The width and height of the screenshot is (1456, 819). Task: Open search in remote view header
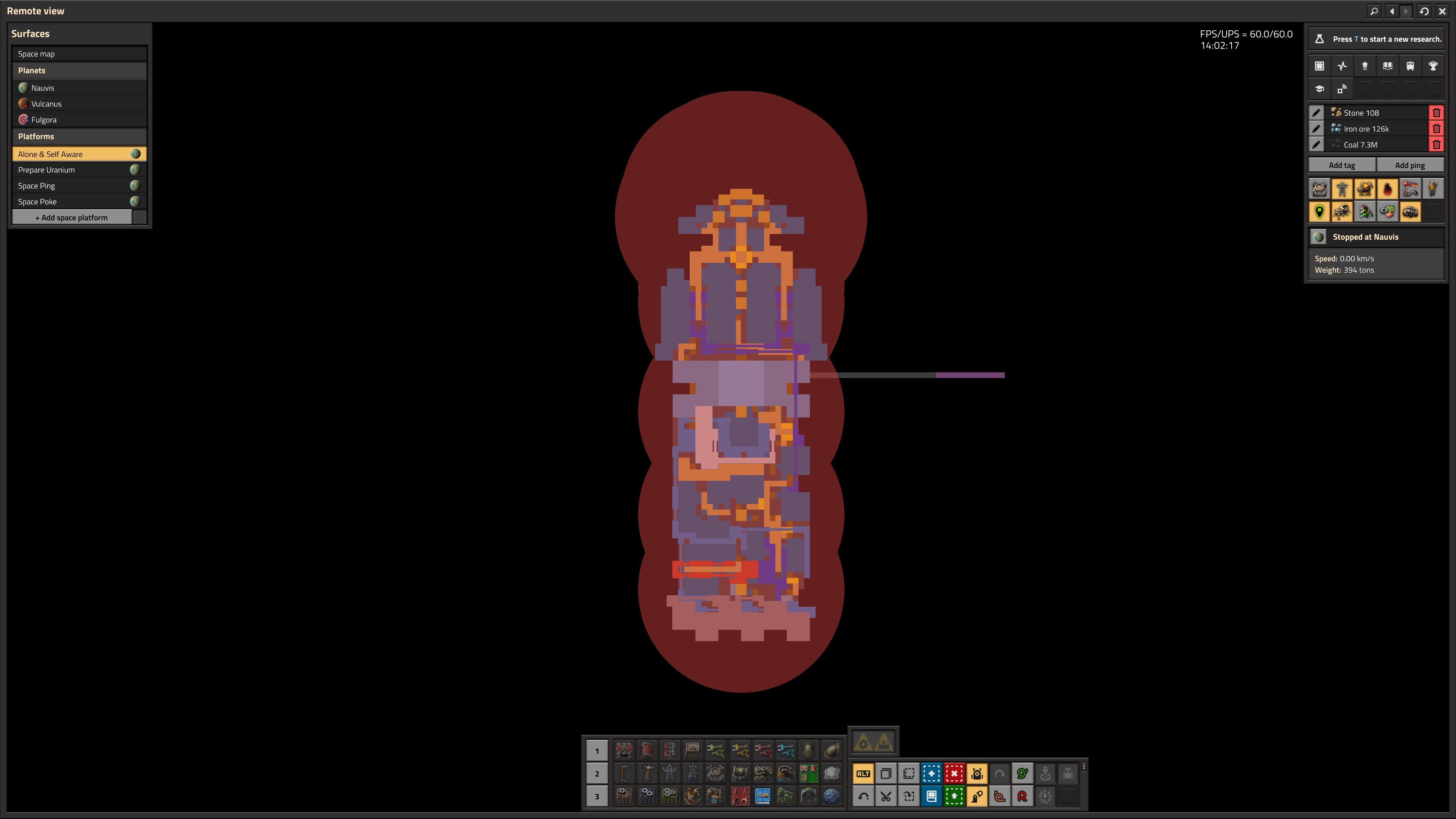click(1373, 11)
